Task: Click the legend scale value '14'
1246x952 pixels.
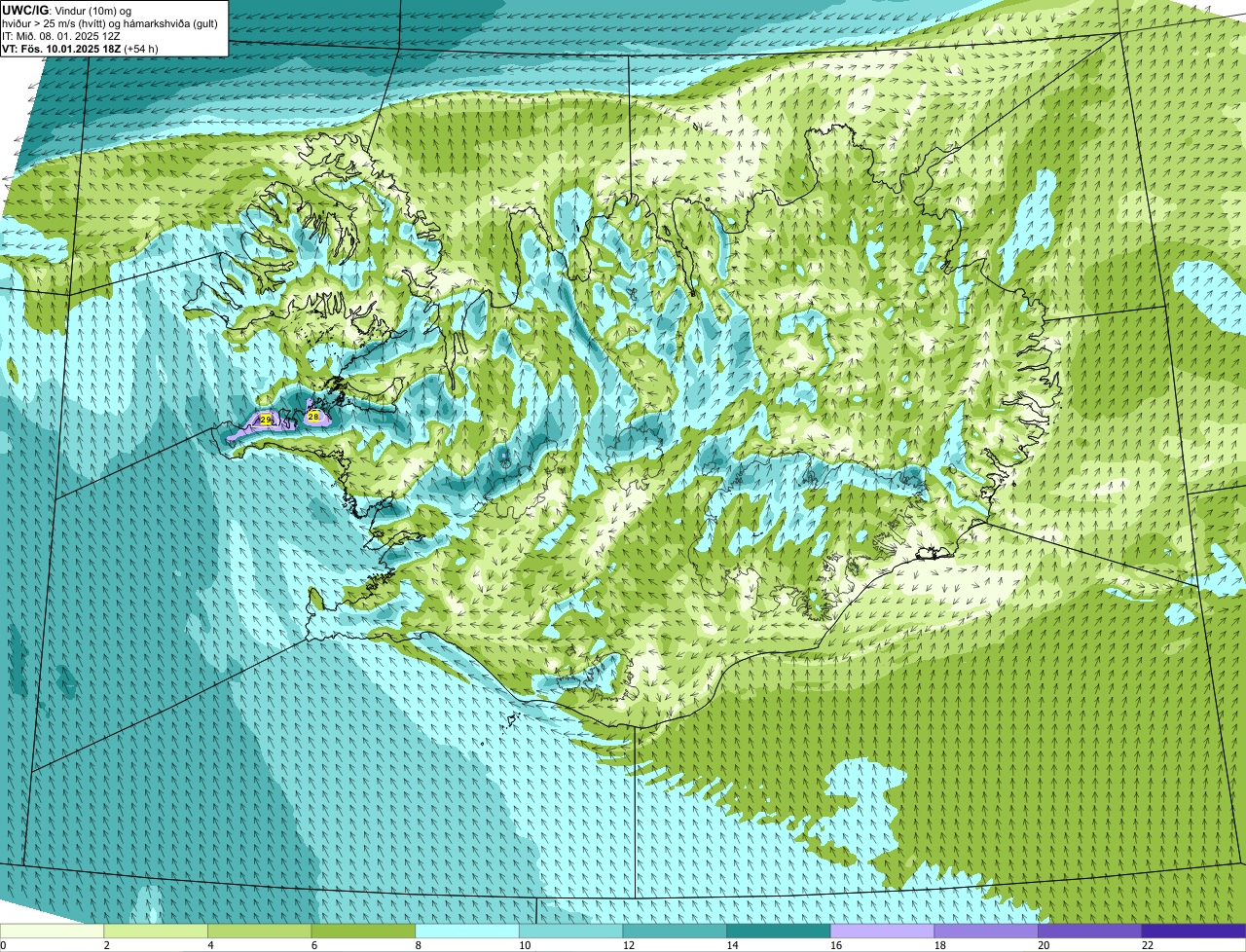Action: [x=732, y=945]
